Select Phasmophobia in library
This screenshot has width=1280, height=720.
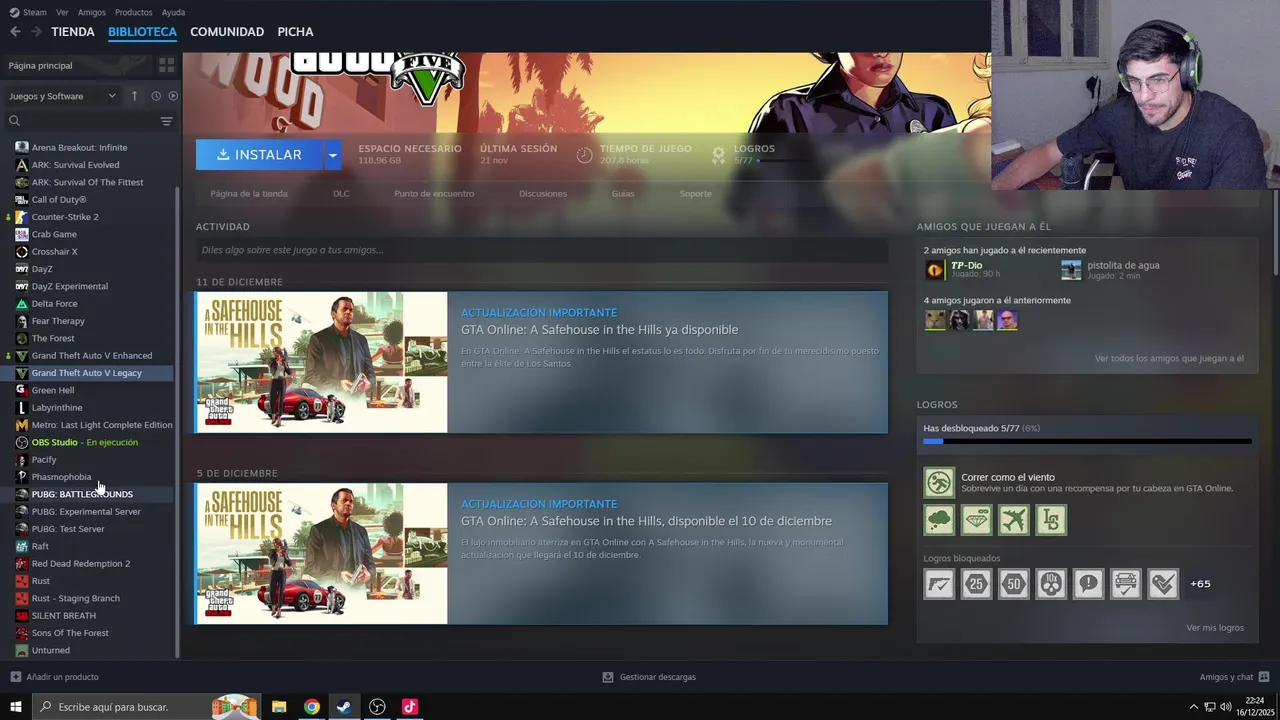coord(61,477)
